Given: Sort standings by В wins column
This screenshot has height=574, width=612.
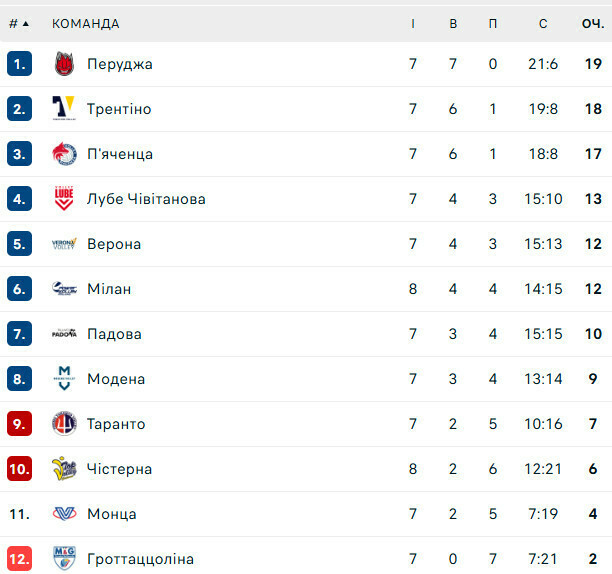Looking at the screenshot, I should pos(453,23).
